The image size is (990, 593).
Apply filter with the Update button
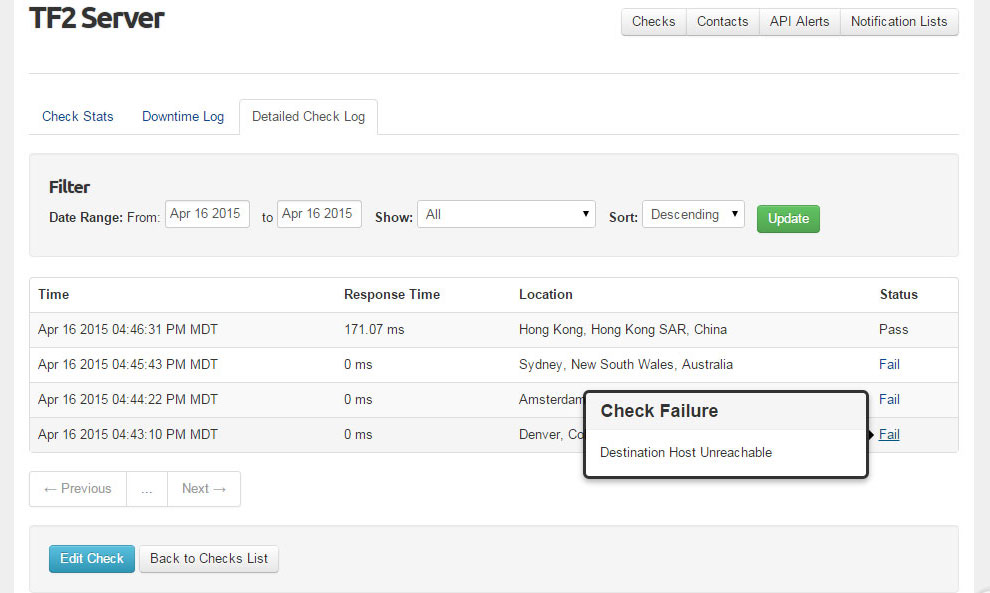click(789, 219)
